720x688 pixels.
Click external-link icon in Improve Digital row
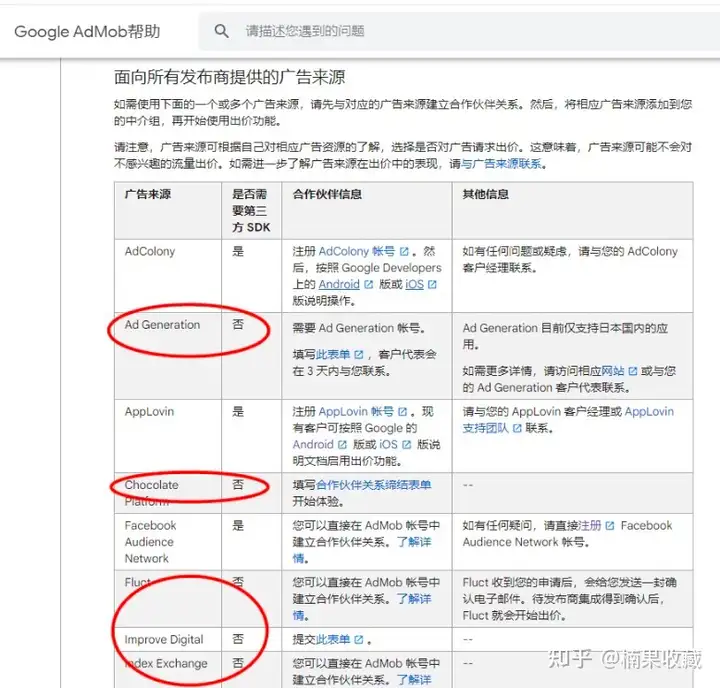[x=359, y=639]
